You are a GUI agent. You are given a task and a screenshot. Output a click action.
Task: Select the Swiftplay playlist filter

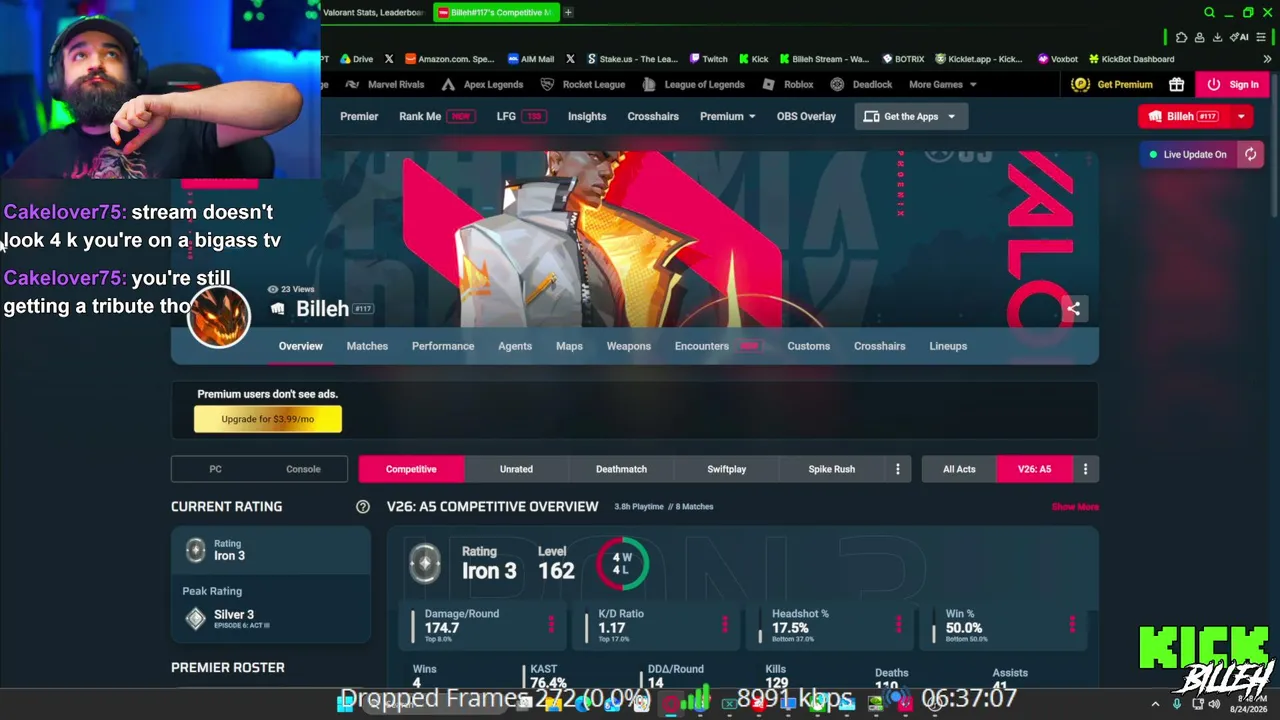(x=727, y=469)
